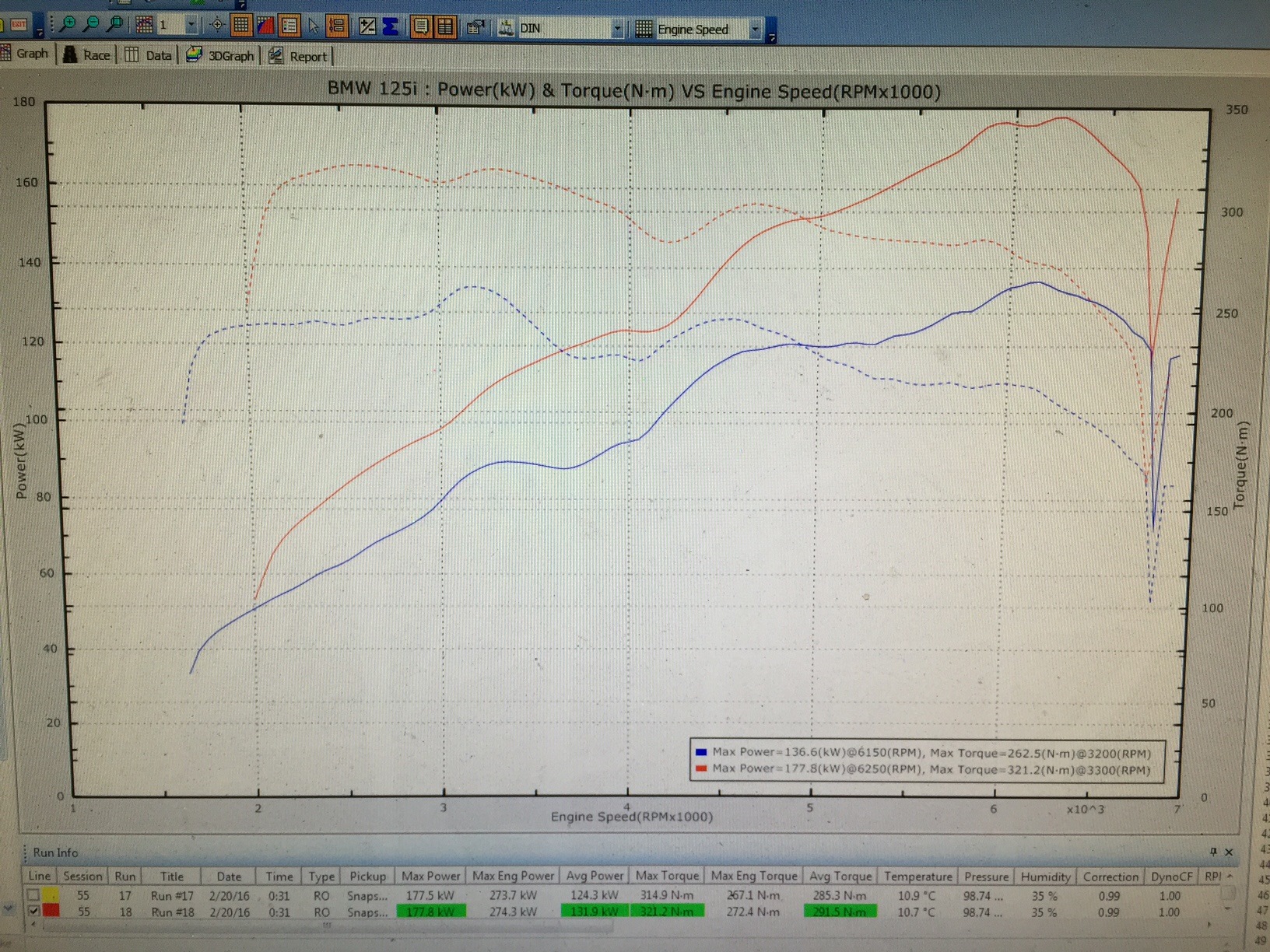Screen dimensions: 1270x952
Task: Sort by the Temperature column header
Action: coord(917,877)
